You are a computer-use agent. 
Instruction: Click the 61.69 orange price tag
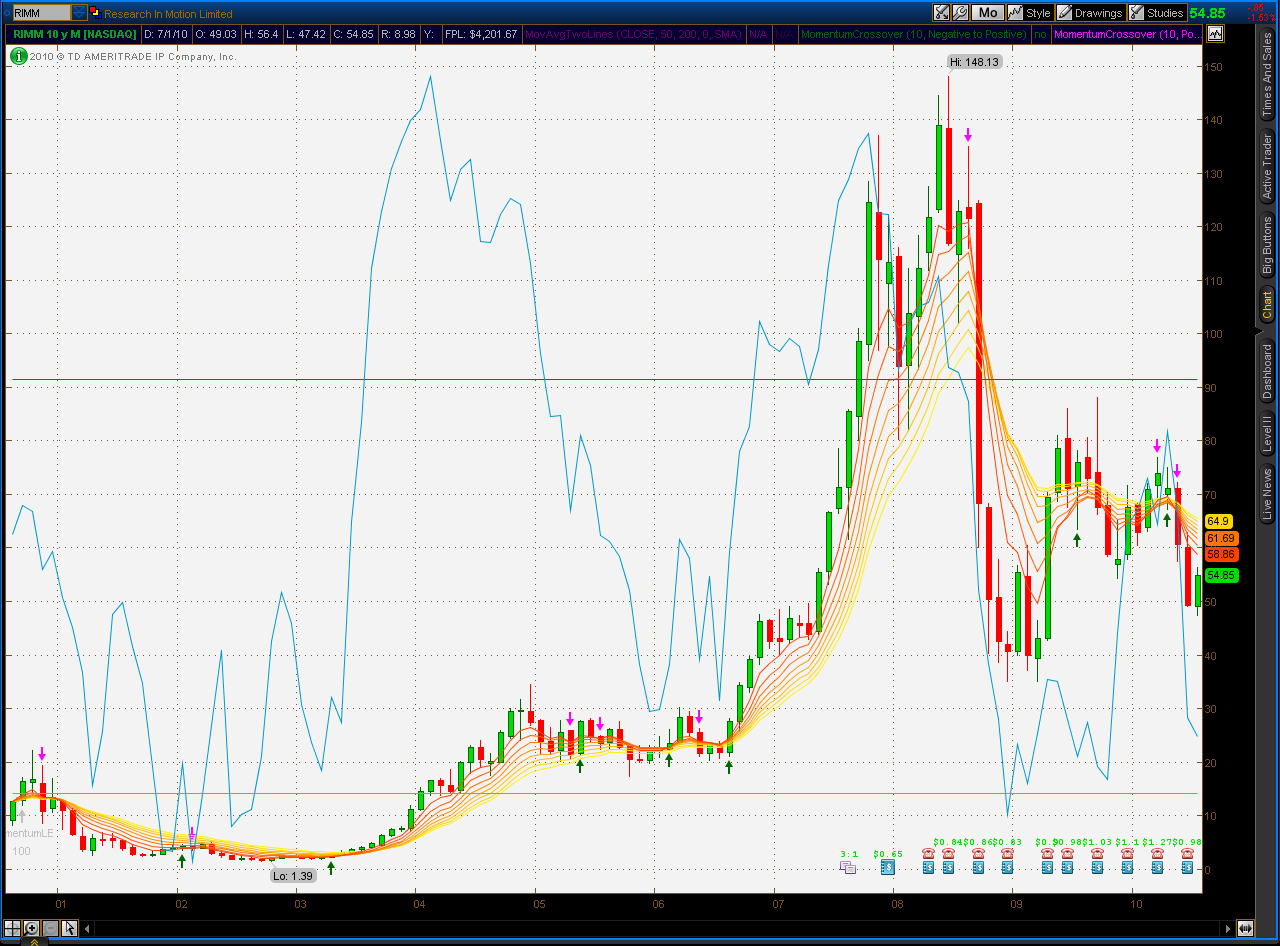tap(1221, 538)
